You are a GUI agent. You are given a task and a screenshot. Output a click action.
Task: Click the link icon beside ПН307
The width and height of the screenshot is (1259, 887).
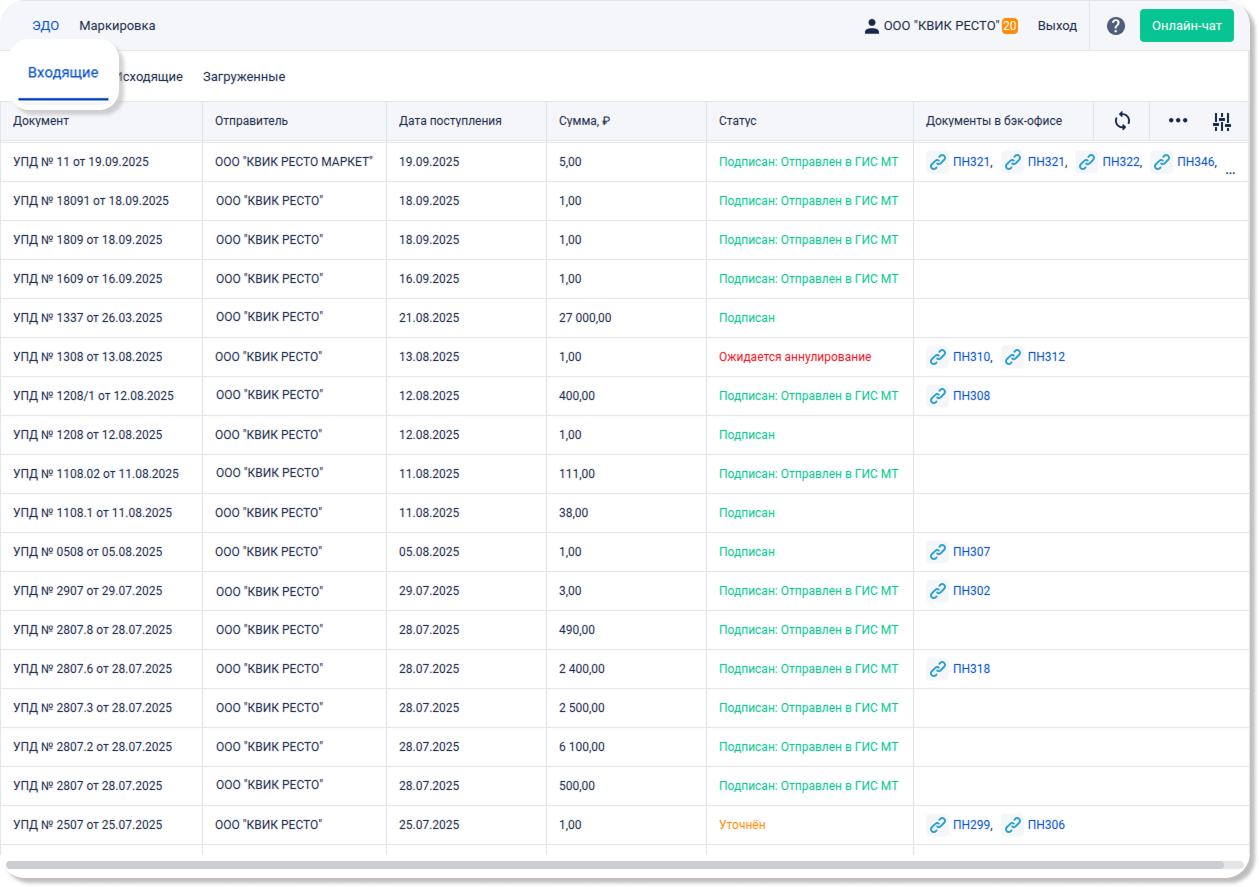pyautogui.click(x=937, y=552)
